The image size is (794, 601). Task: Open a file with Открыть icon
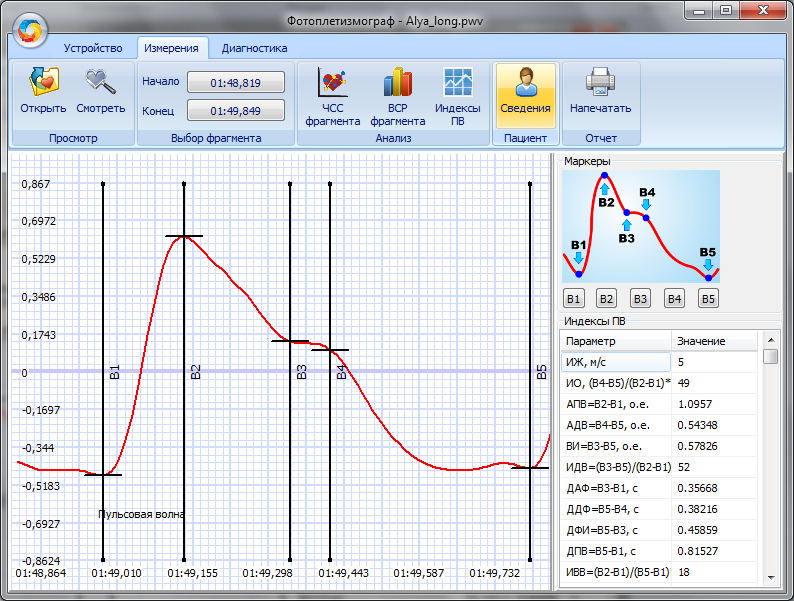tap(43, 92)
